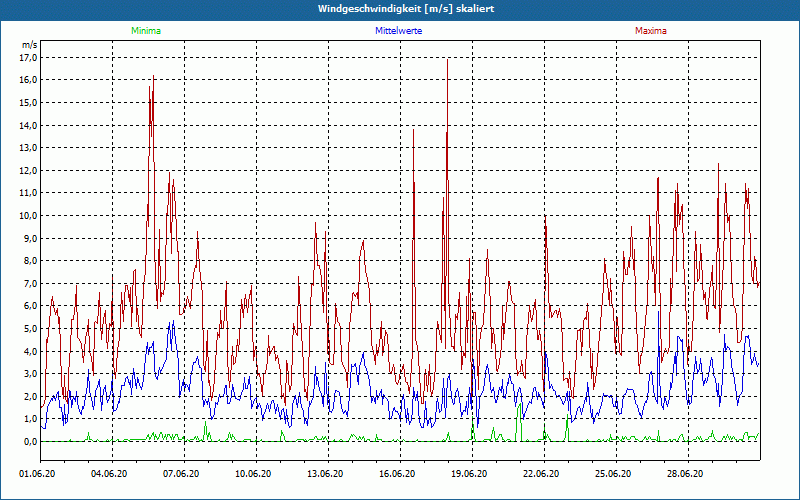800x500 pixels.
Task: Click the highest red Maxima peak near 17 m/s
Action: tap(447, 60)
